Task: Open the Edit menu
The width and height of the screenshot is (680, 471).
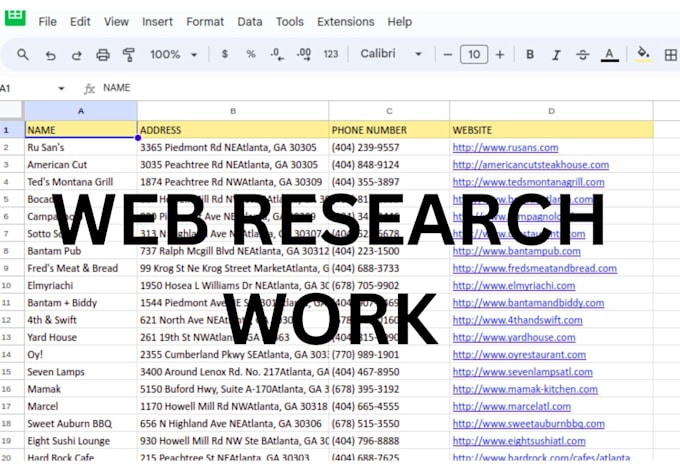Action: [x=80, y=22]
